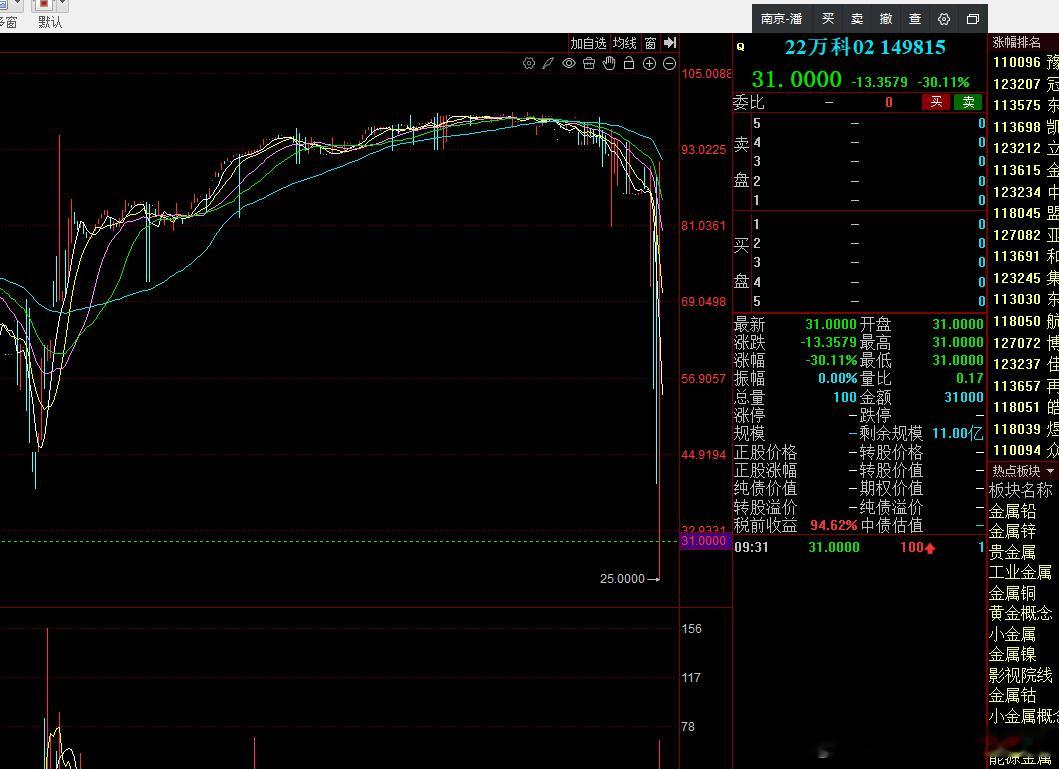Viewport: 1059px width, 769px height.
Task: Open the 涨幅排名 ranking tab
Action: tap(1016, 43)
